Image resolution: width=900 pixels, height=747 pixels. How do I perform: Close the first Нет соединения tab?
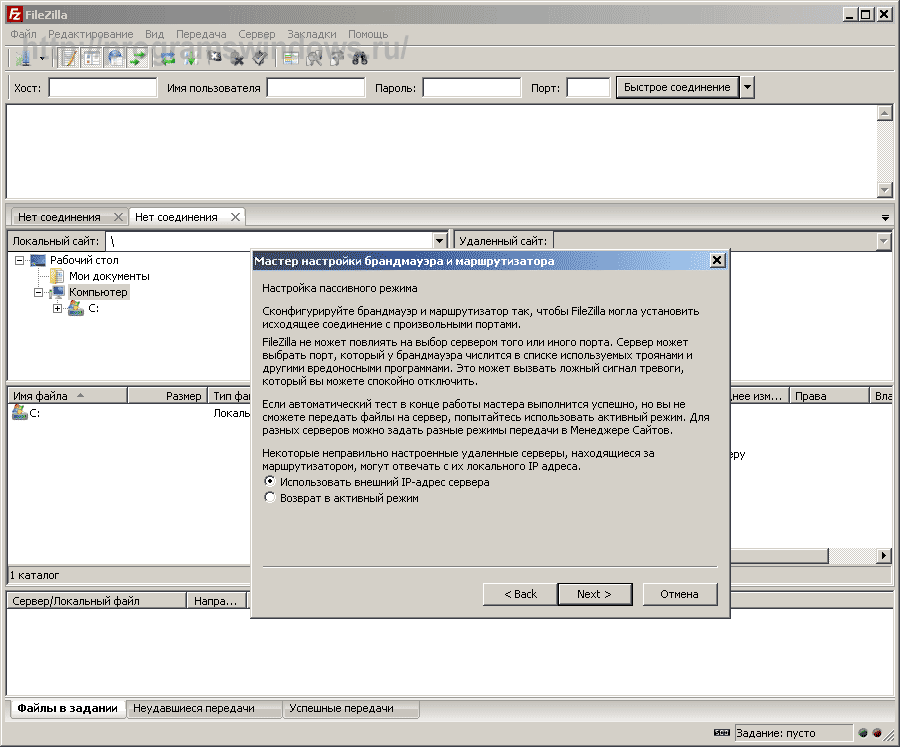pyautogui.click(x=118, y=217)
